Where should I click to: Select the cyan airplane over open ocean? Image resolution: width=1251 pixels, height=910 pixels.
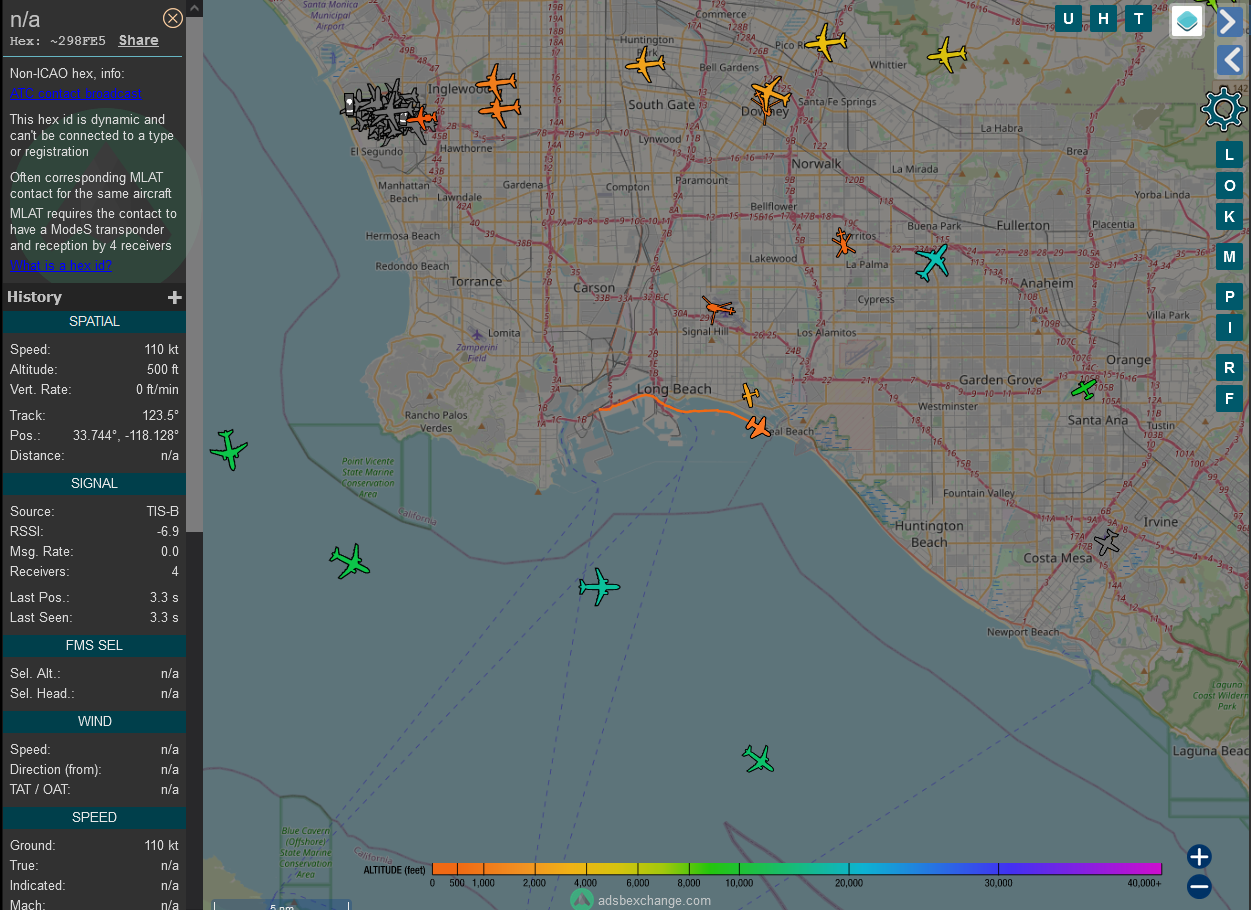pos(599,586)
